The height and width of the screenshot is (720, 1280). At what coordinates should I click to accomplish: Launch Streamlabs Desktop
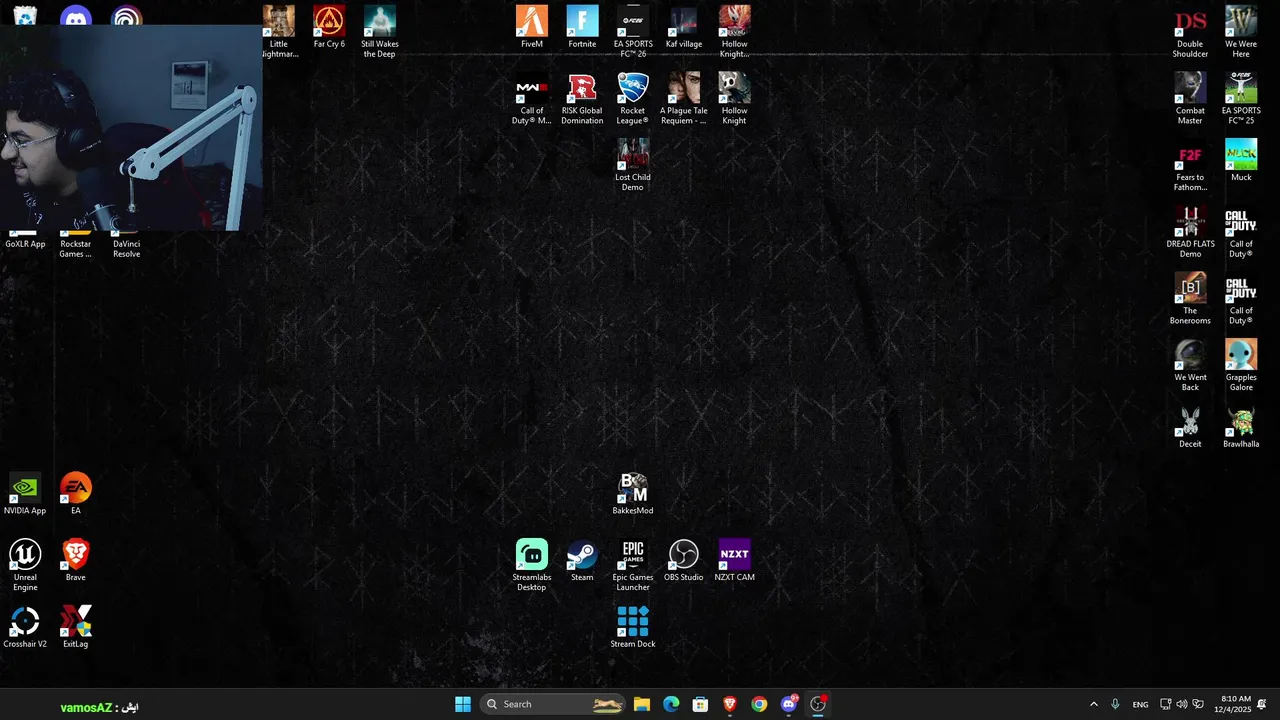[x=532, y=565]
